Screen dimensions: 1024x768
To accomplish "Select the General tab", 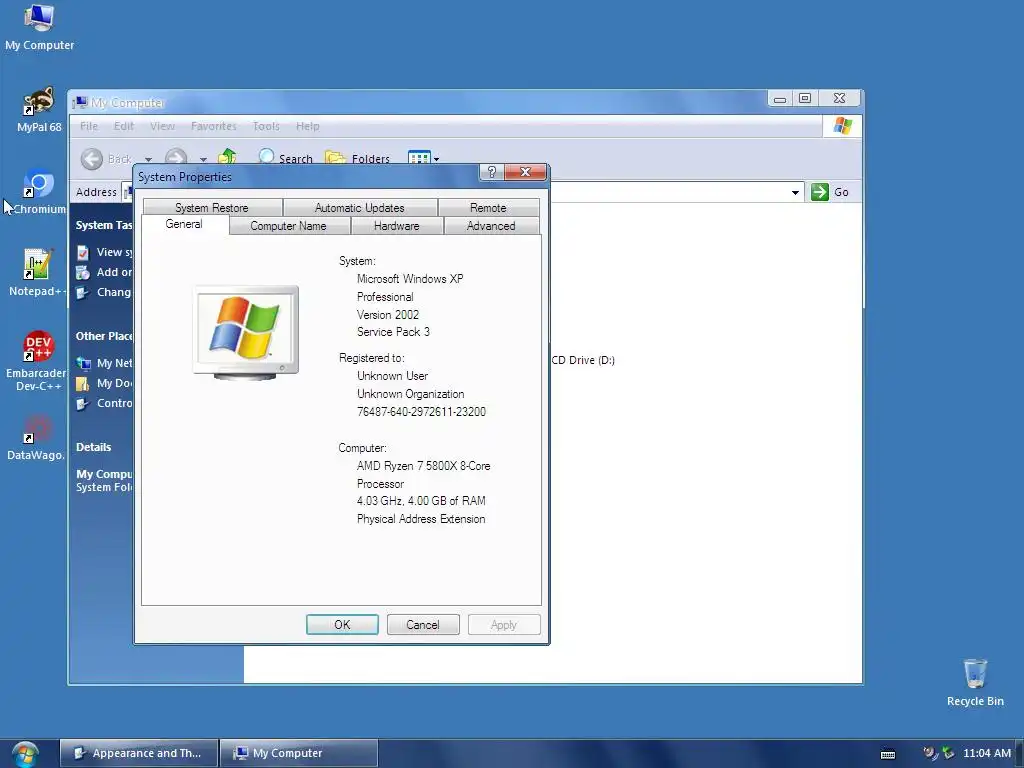I will tap(185, 225).
